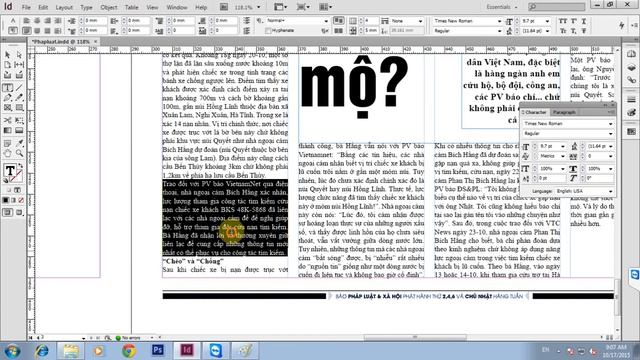Open Regular font style dropdown in Control panel

(499, 31)
